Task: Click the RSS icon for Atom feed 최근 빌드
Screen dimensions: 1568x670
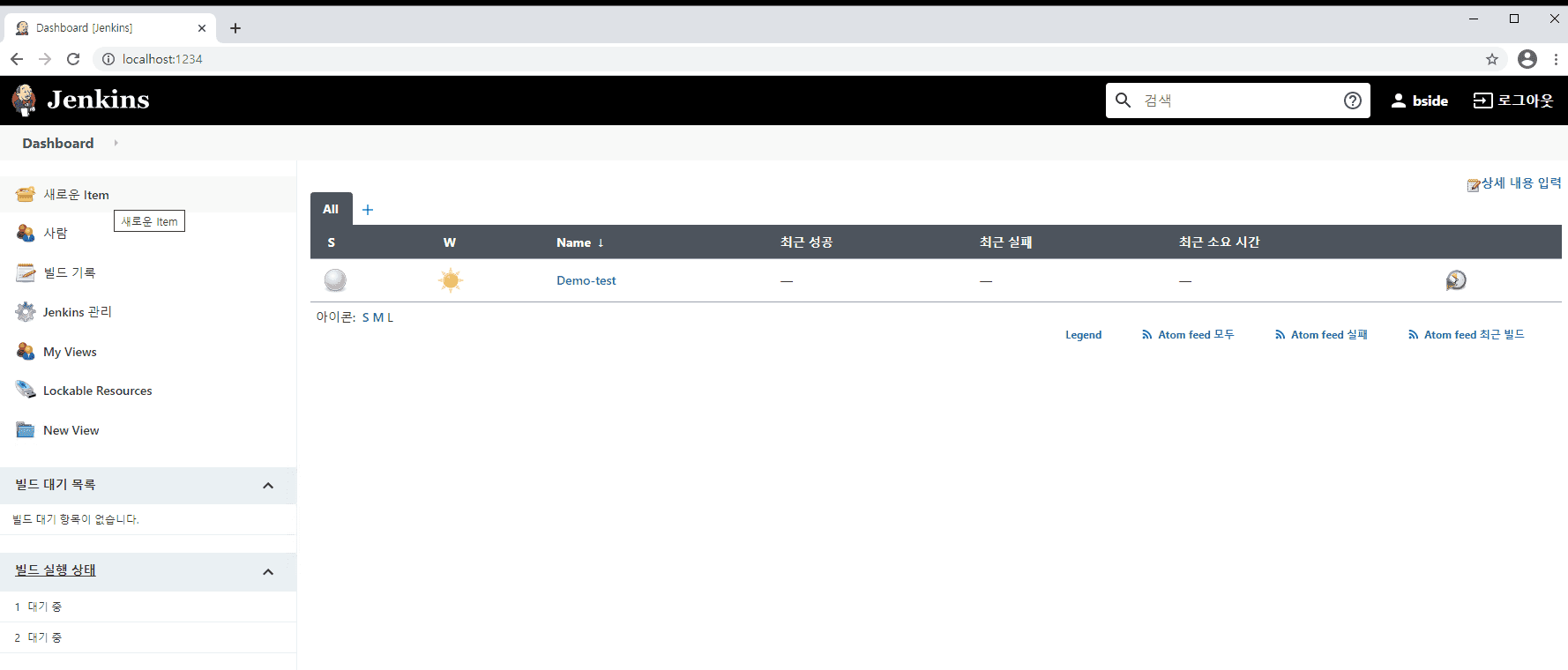Action: 1414,335
